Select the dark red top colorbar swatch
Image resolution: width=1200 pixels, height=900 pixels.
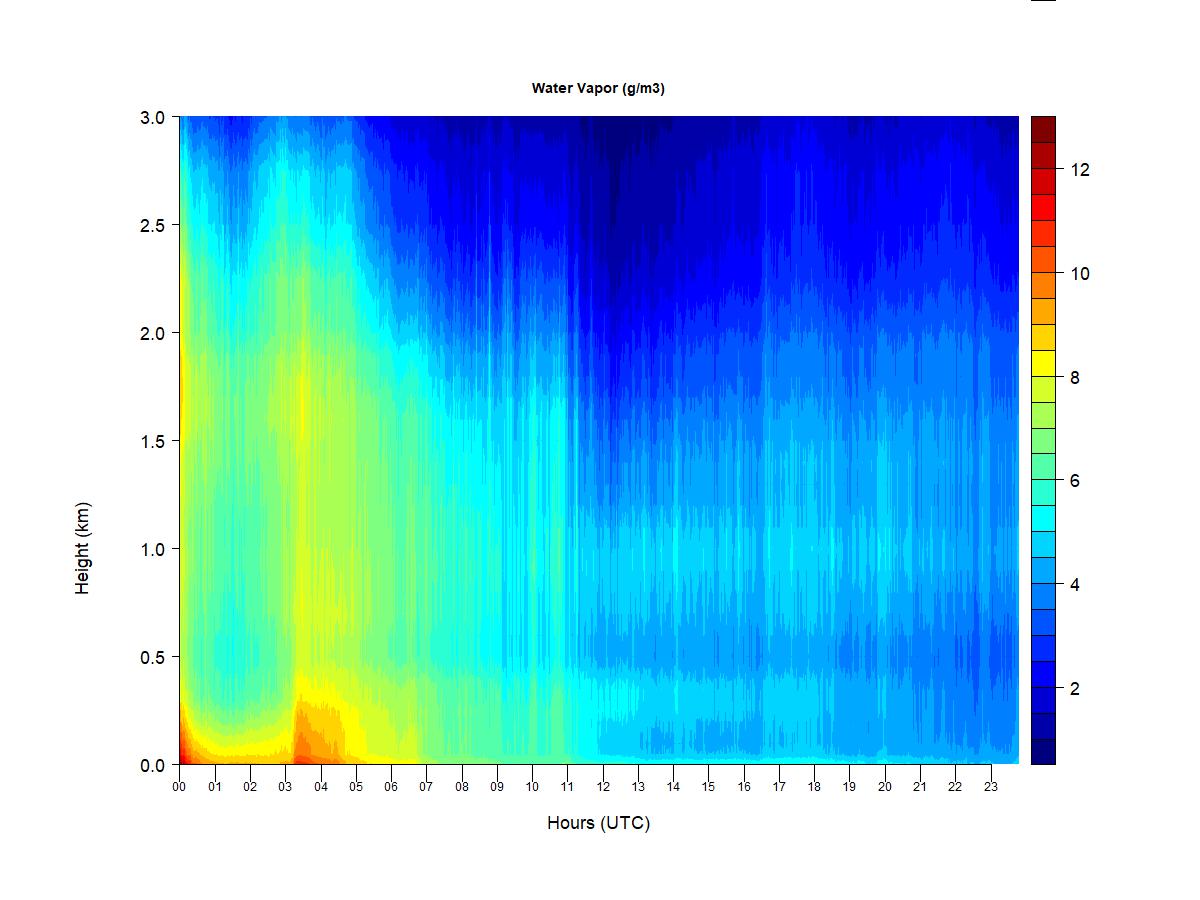point(1043,129)
